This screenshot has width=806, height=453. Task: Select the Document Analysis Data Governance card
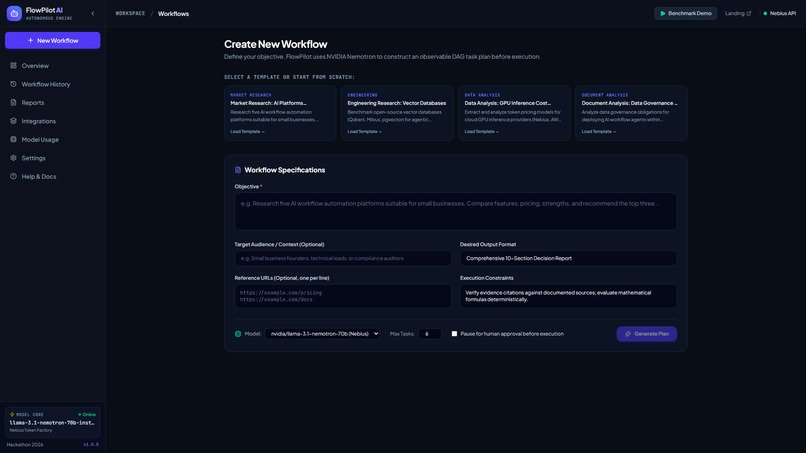632,113
